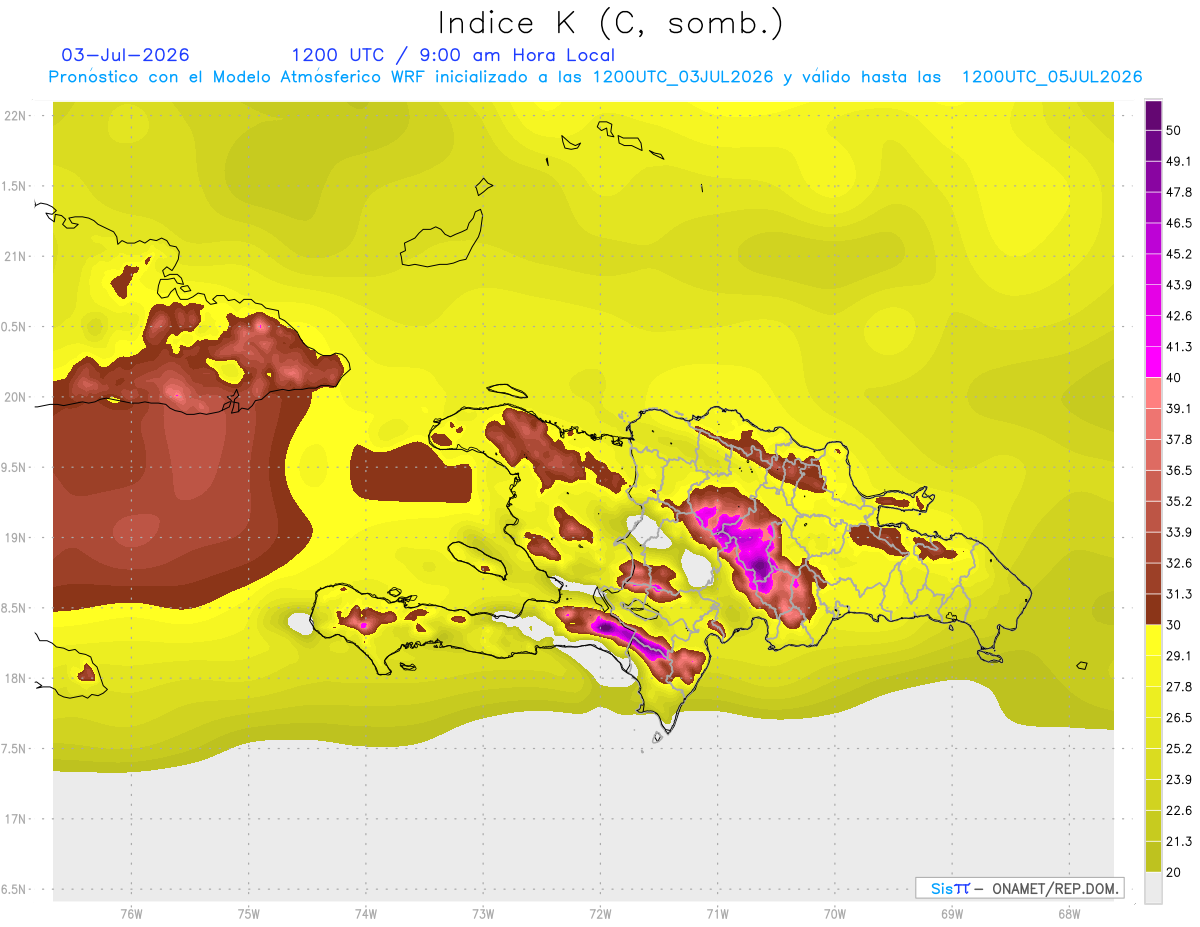The image size is (1200, 927).
Task: Click the colorbar value '27.8'
Action: click(1179, 686)
